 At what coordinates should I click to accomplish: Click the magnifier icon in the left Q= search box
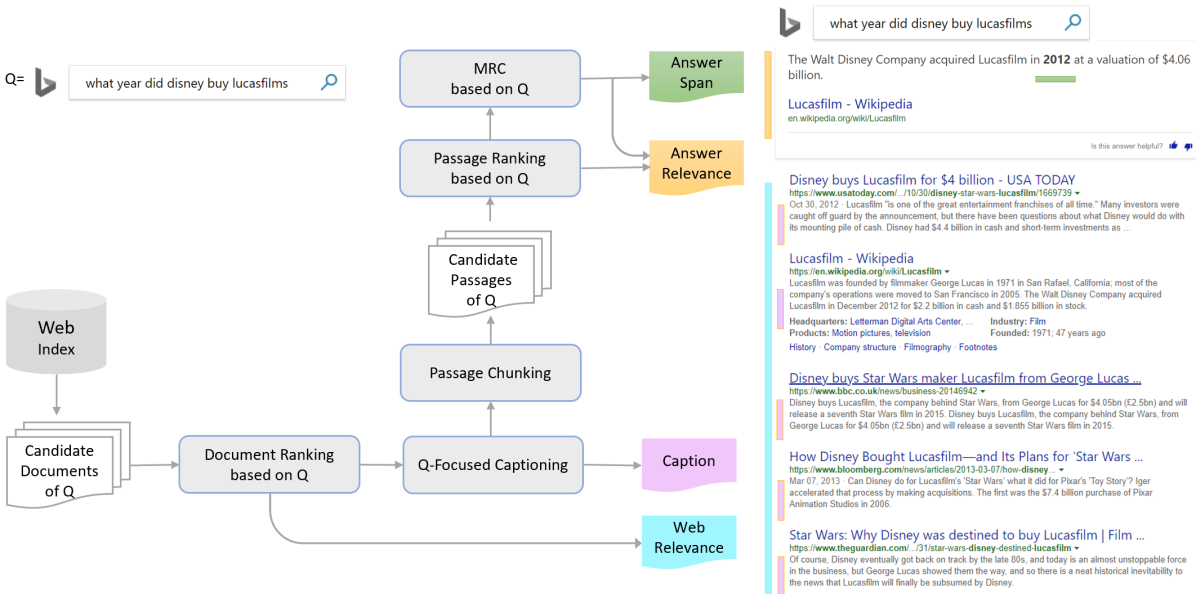(x=329, y=83)
